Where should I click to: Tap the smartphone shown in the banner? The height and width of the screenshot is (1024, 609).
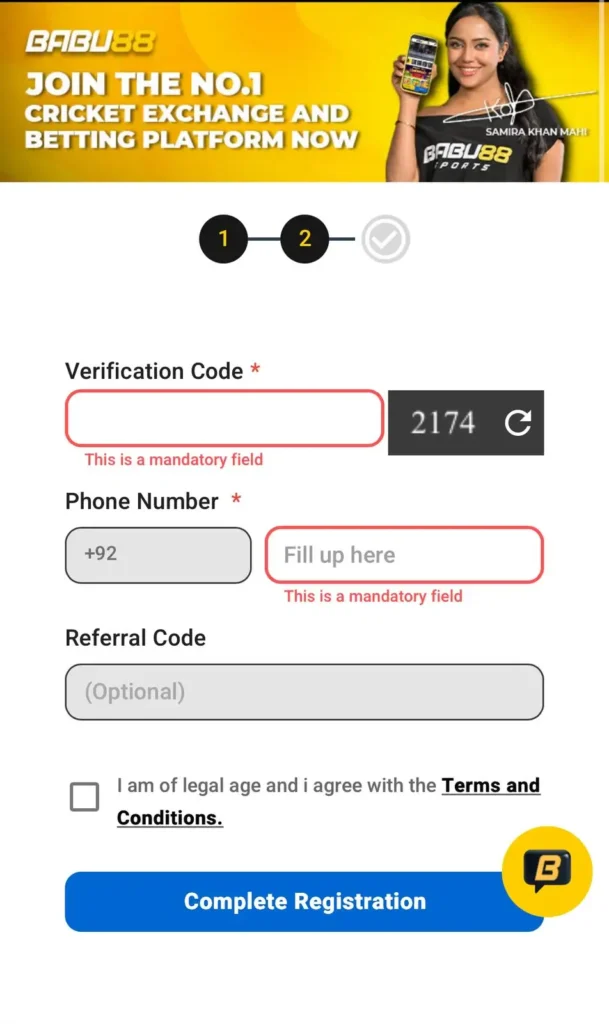pos(420,63)
